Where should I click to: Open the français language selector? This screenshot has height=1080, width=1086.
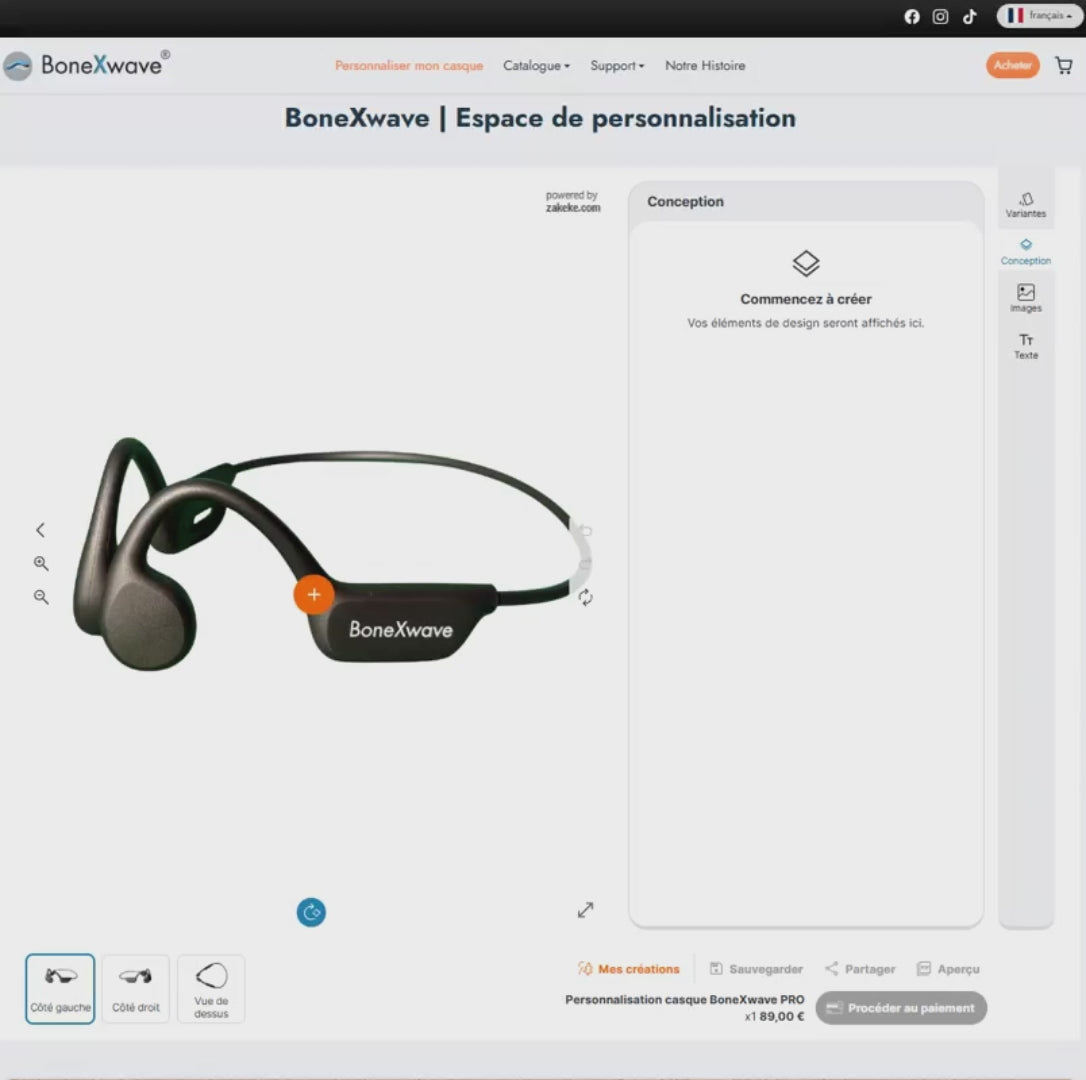click(1039, 16)
